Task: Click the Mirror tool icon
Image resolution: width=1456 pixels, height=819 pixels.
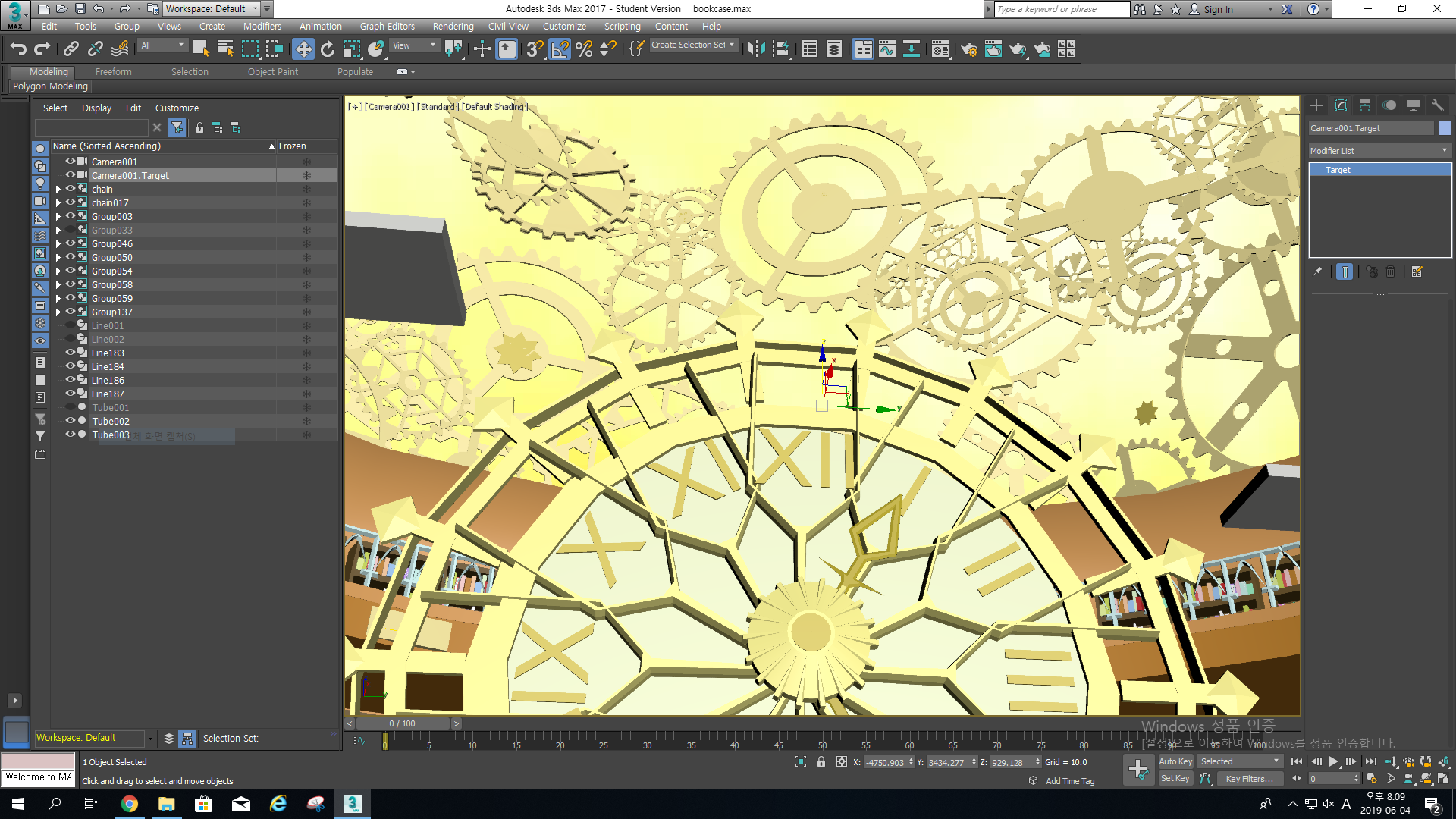Action: click(x=756, y=49)
